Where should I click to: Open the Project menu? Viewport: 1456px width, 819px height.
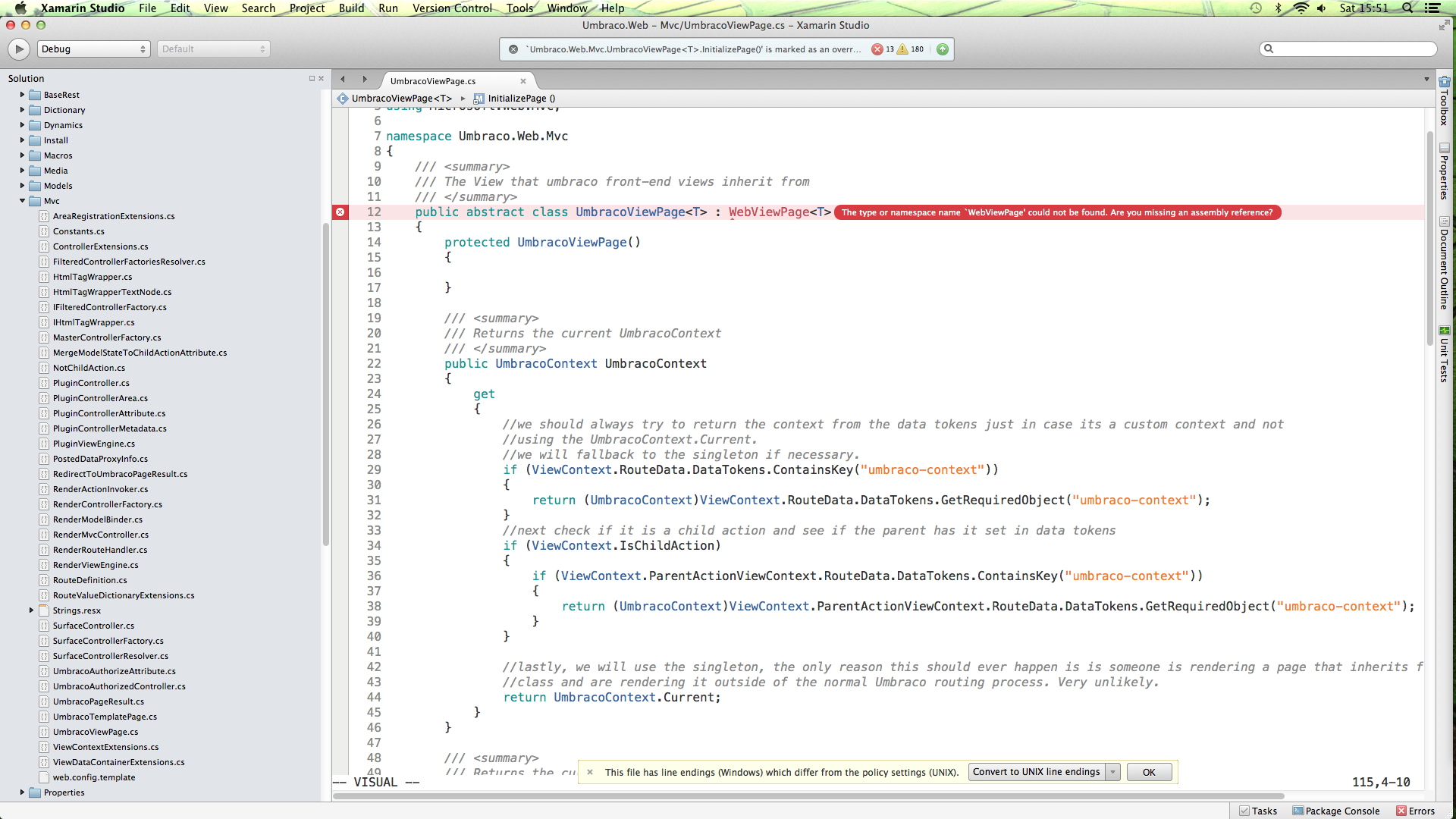coord(306,8)
